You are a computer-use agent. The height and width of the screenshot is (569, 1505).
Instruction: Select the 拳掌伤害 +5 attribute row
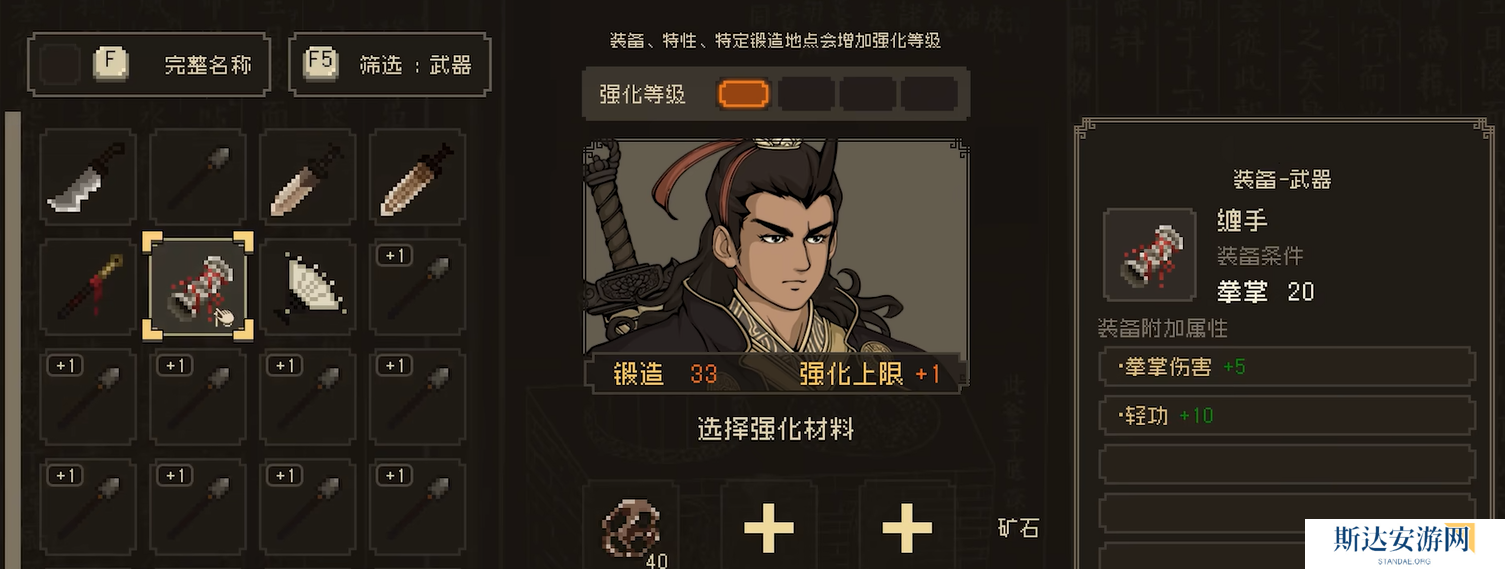1287,367
